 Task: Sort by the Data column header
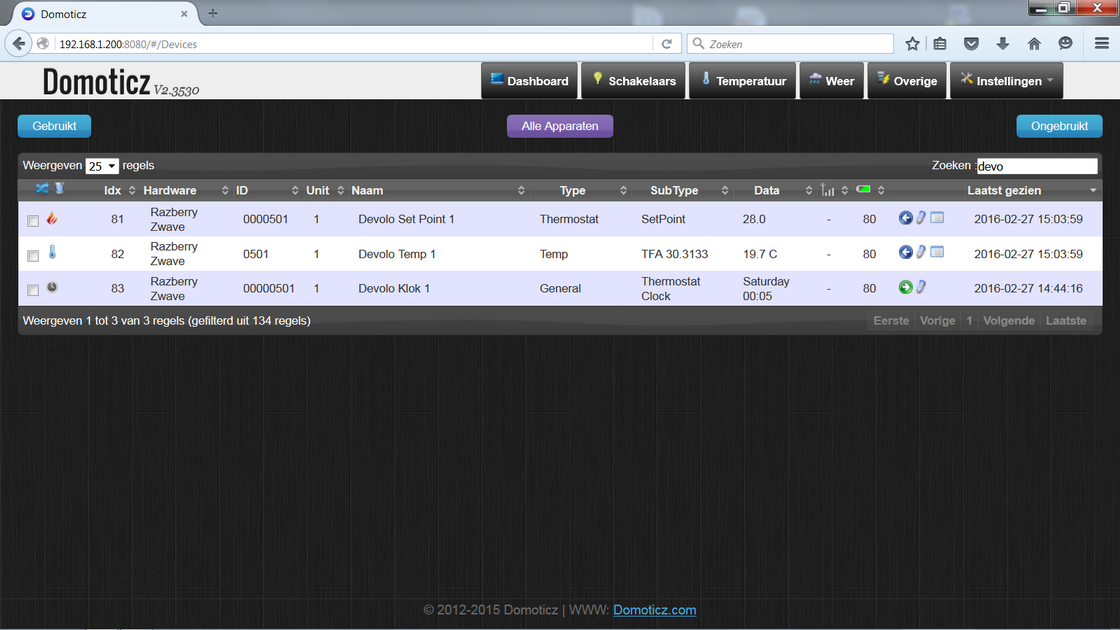click(x=766, y=190)
